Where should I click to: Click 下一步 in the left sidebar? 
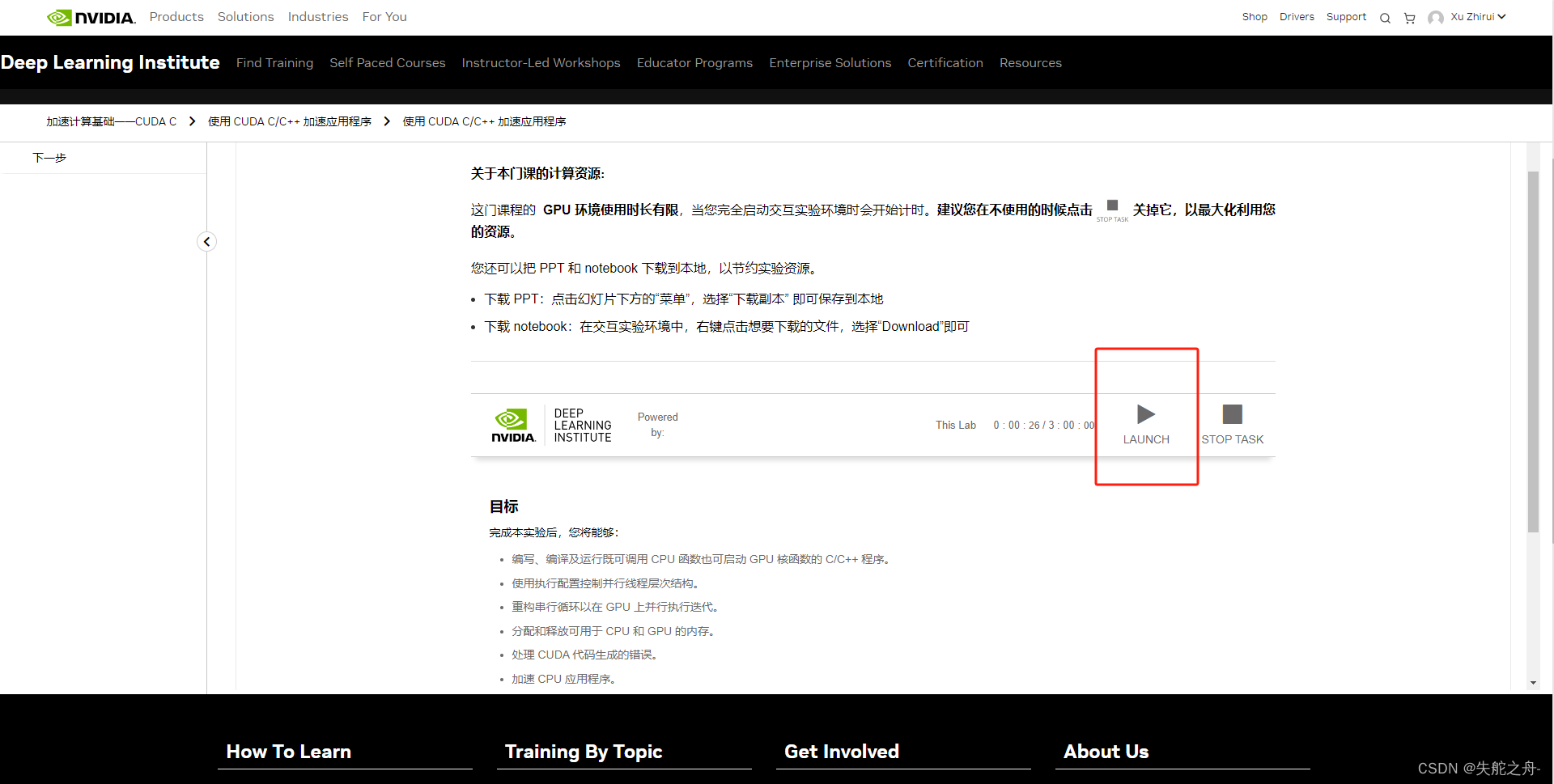[49, 158]
